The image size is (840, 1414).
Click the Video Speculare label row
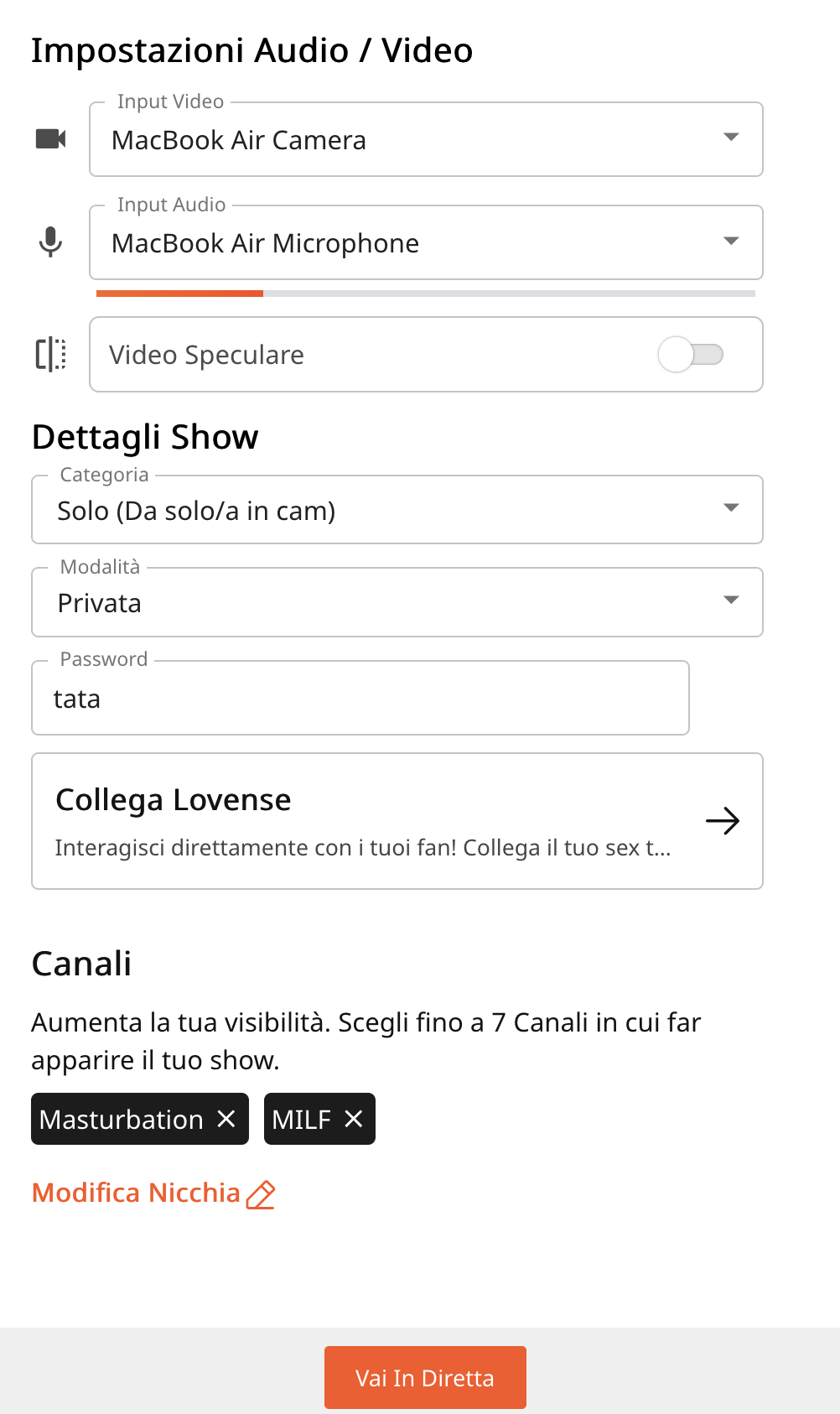[426, 354]
